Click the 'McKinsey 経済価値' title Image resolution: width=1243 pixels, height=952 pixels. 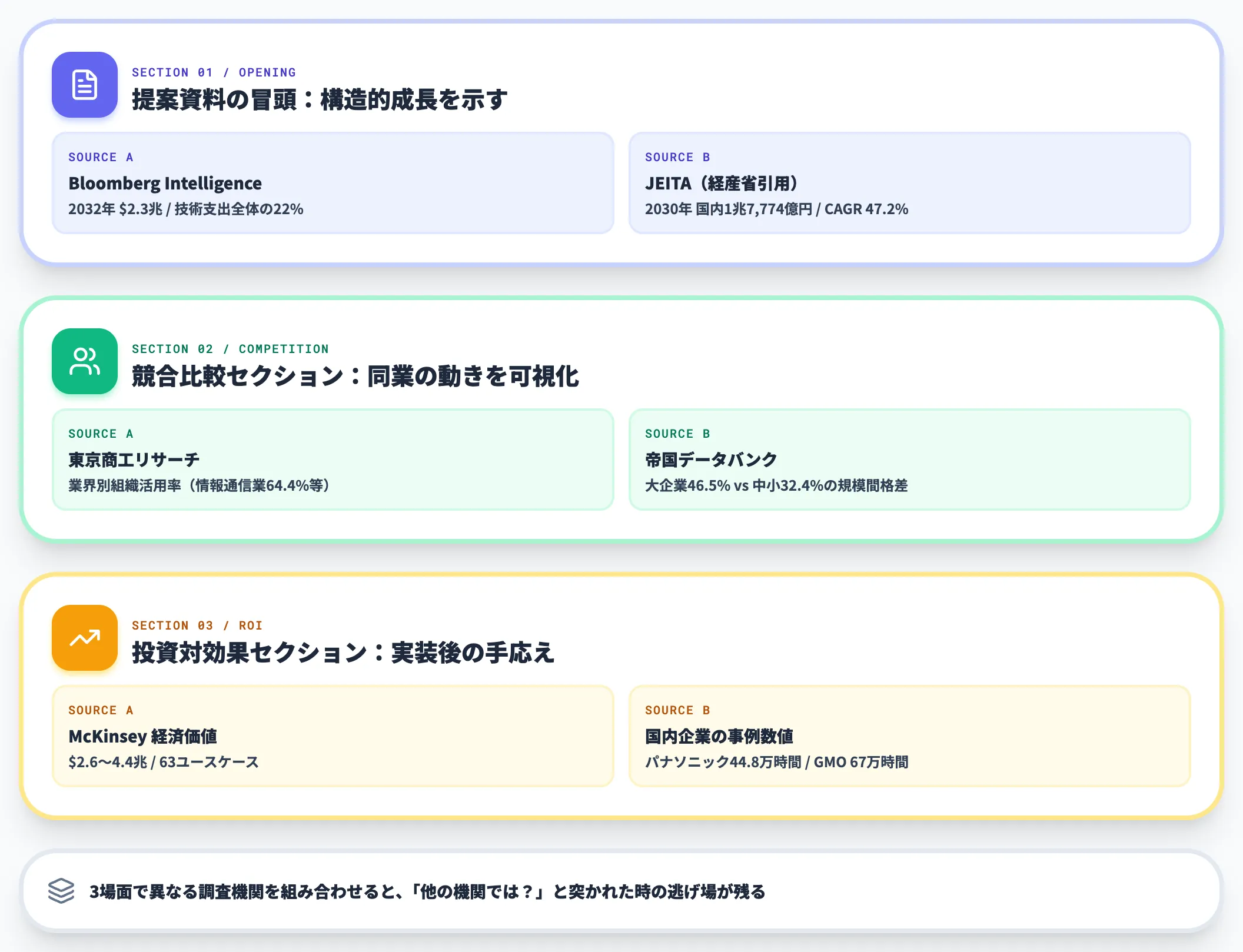143,736
